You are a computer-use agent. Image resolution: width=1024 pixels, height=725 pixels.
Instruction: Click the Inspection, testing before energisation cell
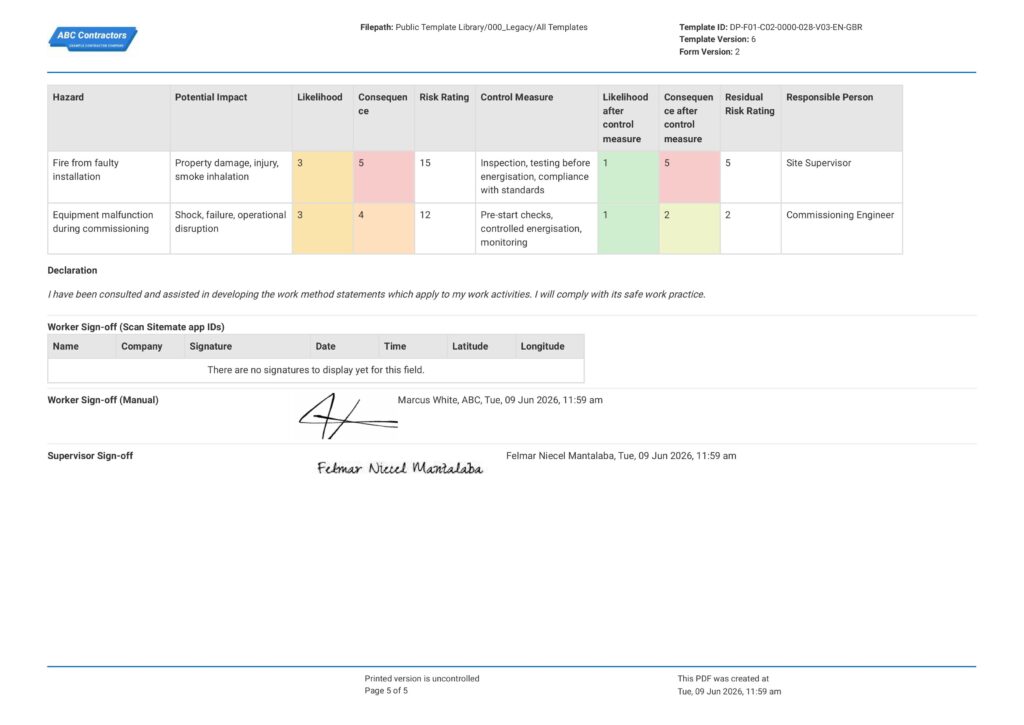535,176
